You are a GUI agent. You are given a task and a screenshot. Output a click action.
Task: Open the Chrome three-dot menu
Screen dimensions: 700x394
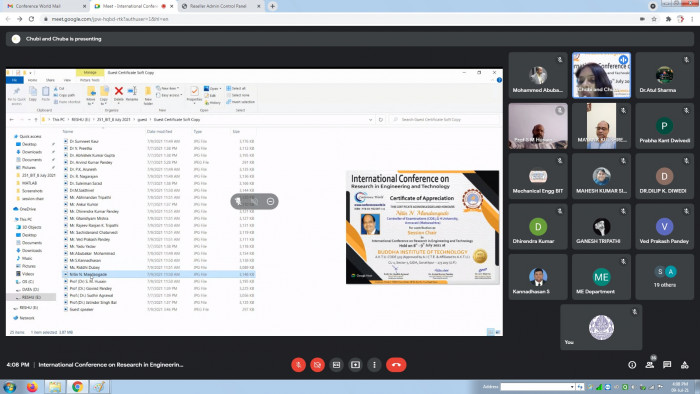(692, 19)
